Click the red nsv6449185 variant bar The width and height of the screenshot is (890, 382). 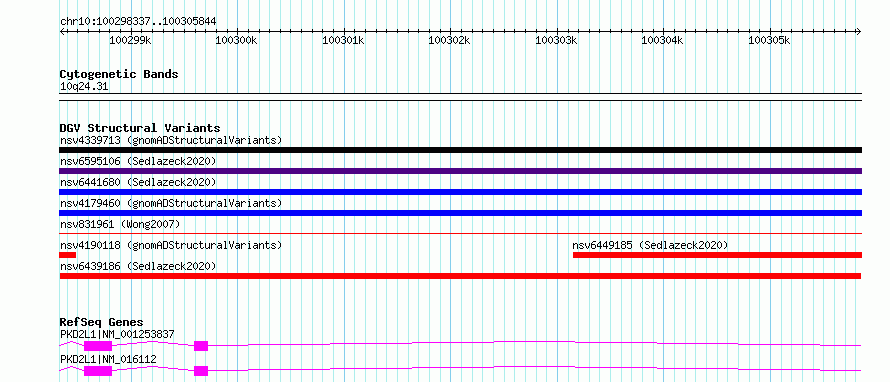(x=717, y=255)
